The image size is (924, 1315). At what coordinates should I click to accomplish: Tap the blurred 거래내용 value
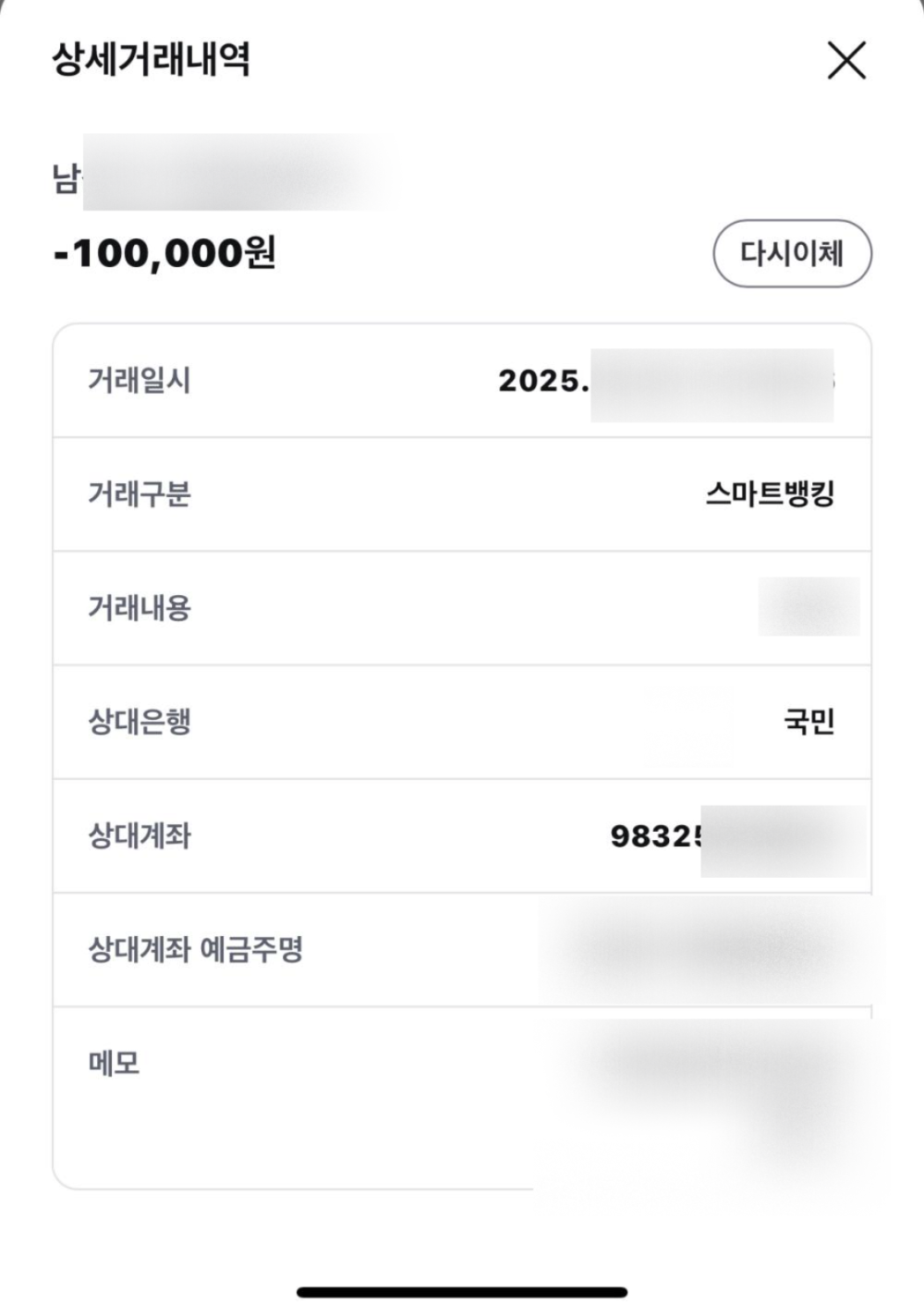(x=808, y=606)
